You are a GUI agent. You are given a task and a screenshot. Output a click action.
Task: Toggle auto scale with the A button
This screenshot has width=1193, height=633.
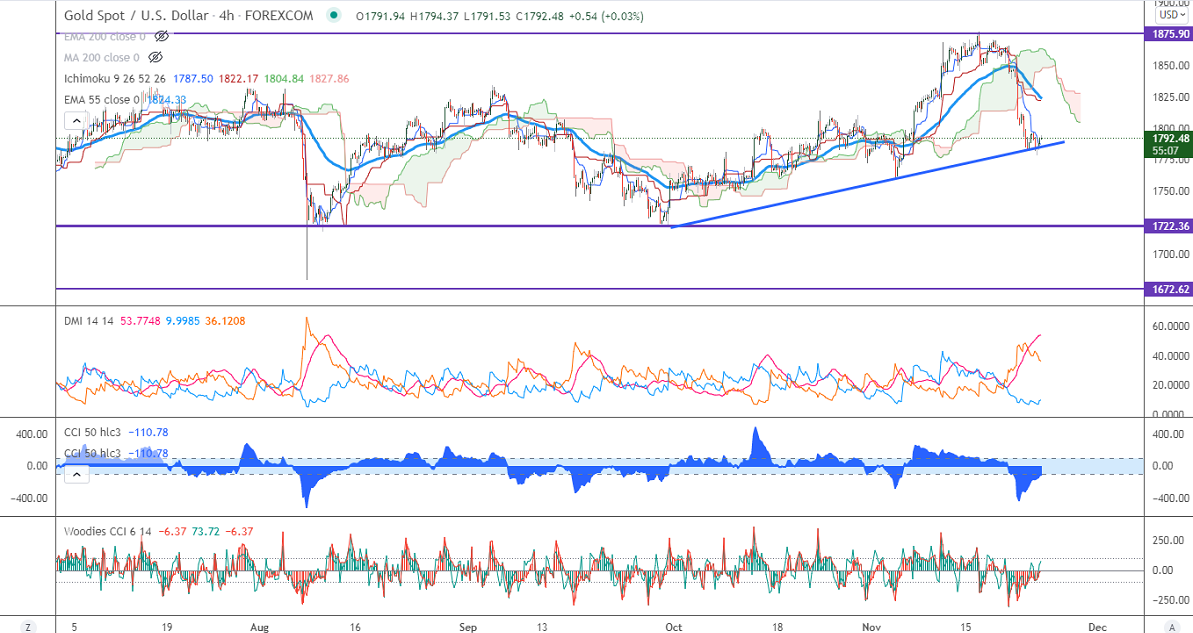point(1172,627)
